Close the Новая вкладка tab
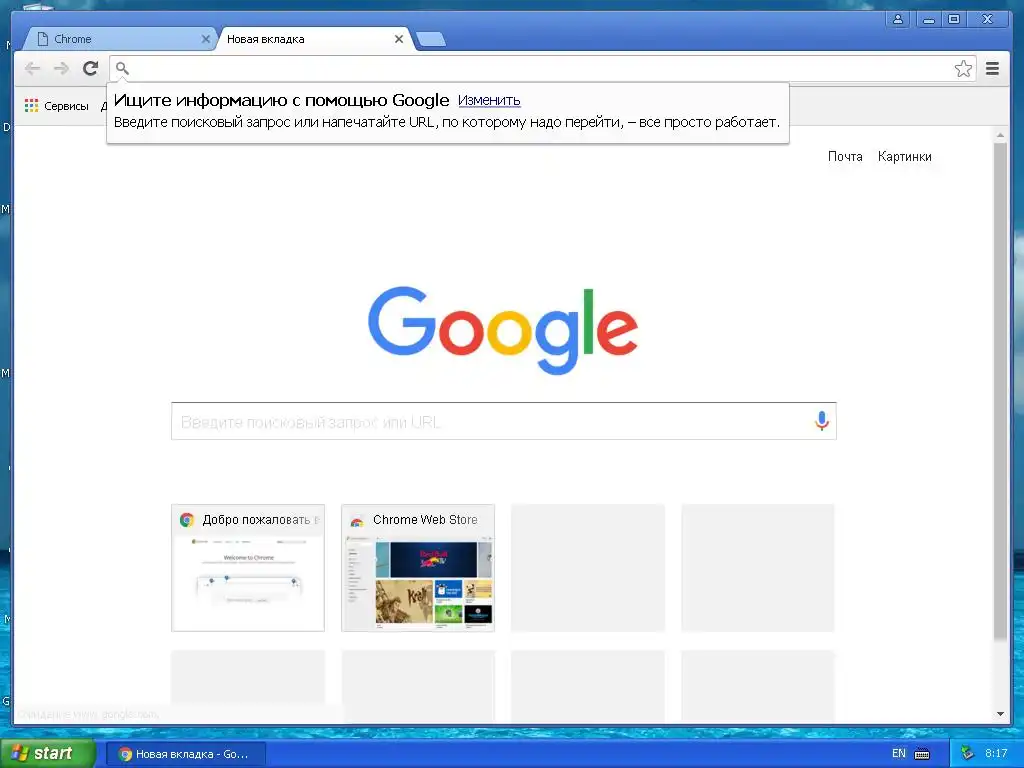The width and height of the screenshot is (1024, 768). point(399,39)
